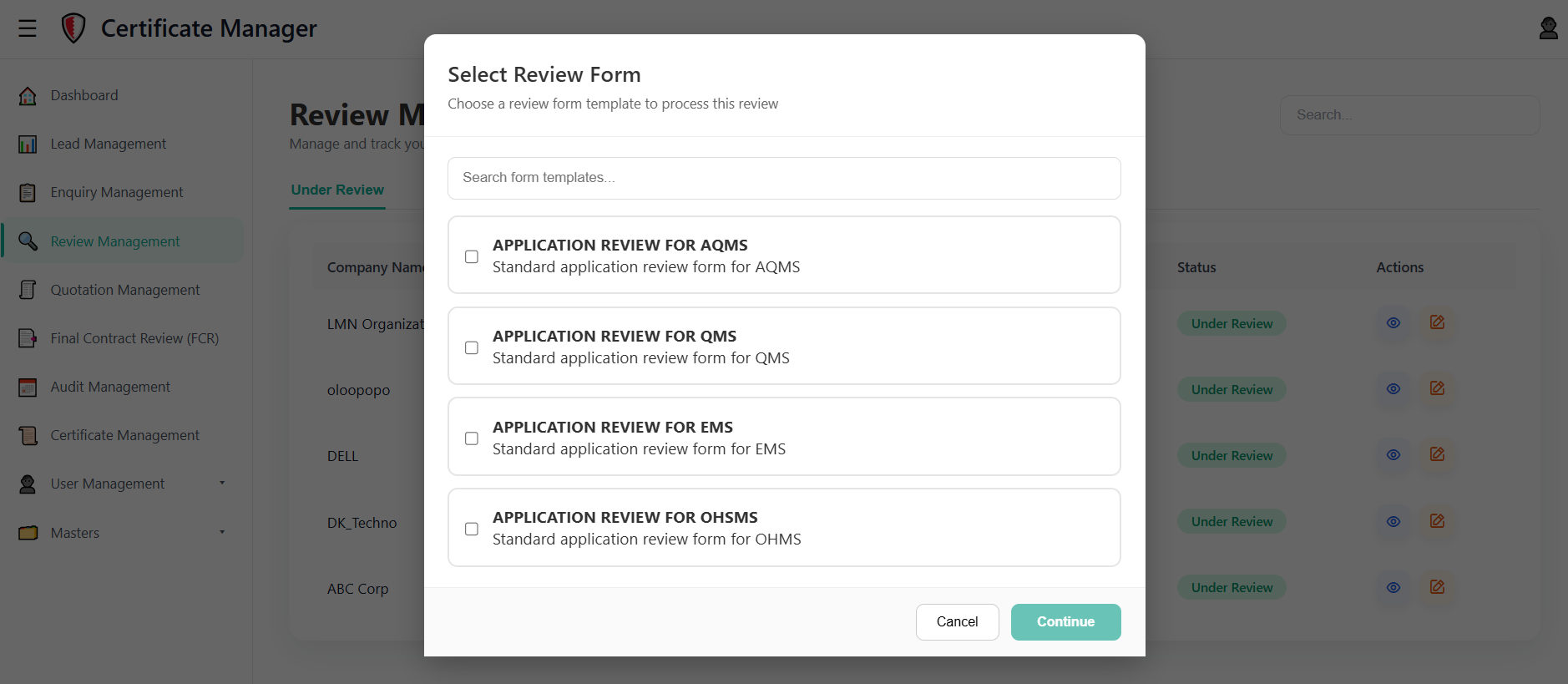View the DELL row with eye icon

point(1393,455)
